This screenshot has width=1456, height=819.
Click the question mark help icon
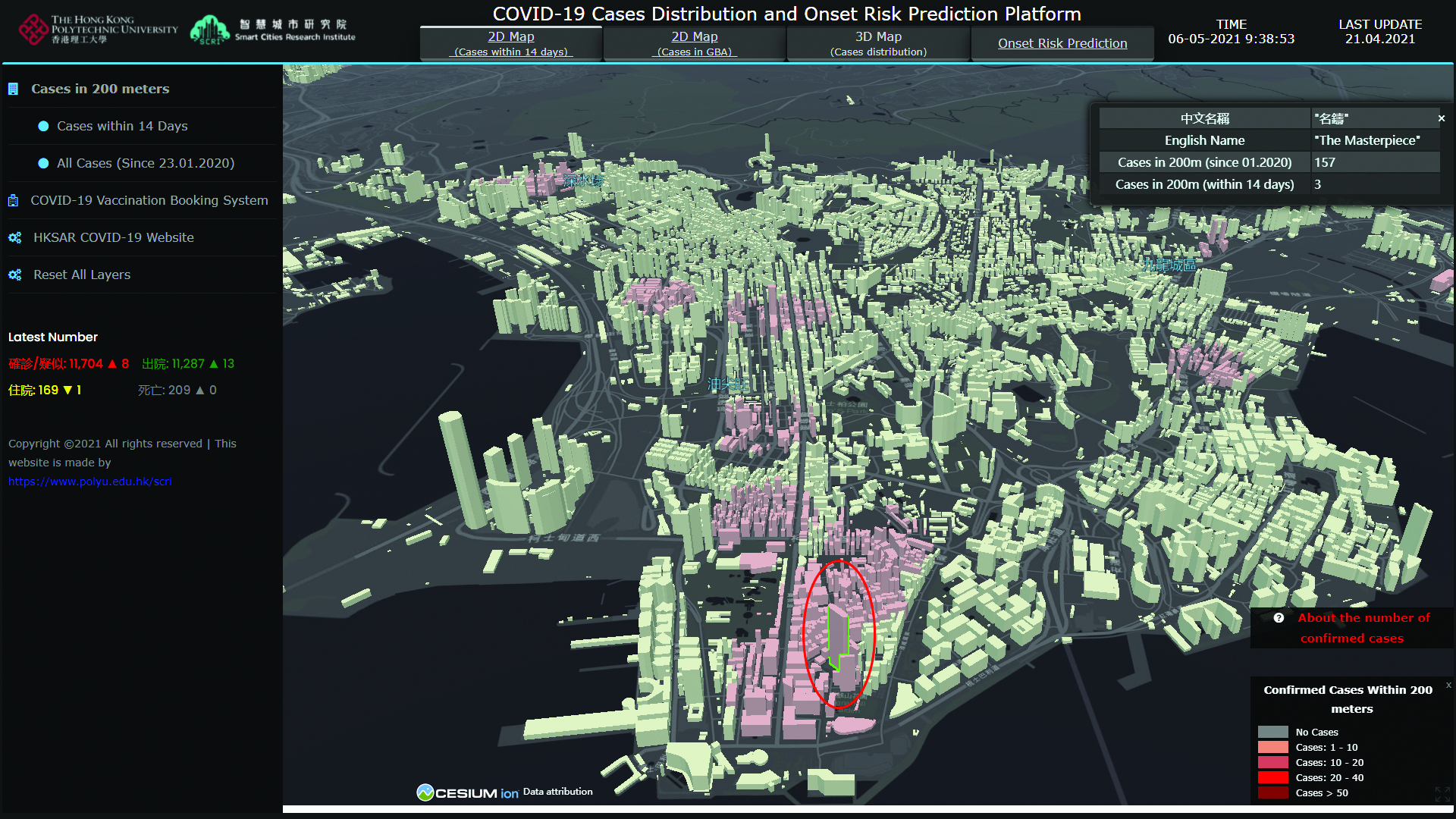pos(1279,618)
